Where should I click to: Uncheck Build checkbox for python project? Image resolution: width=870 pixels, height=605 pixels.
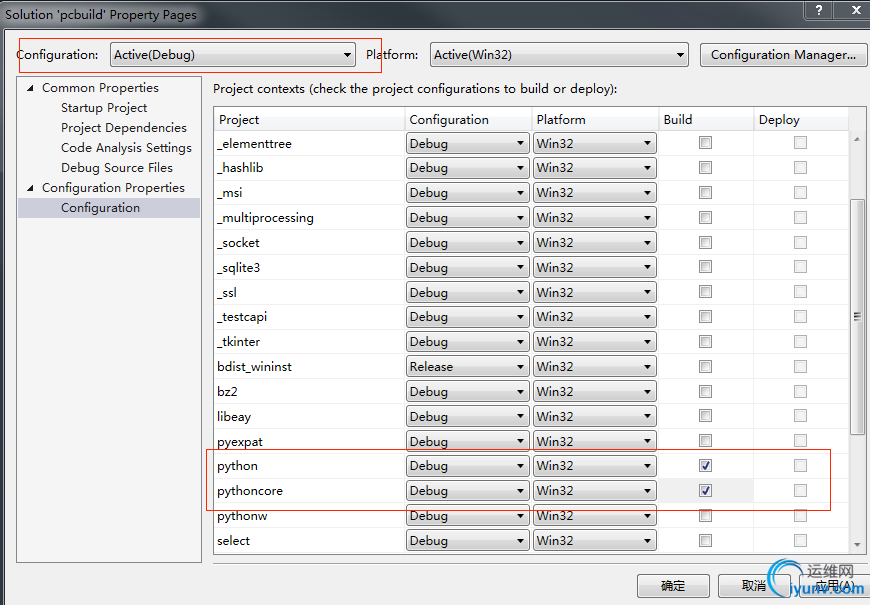click(705, 466)
